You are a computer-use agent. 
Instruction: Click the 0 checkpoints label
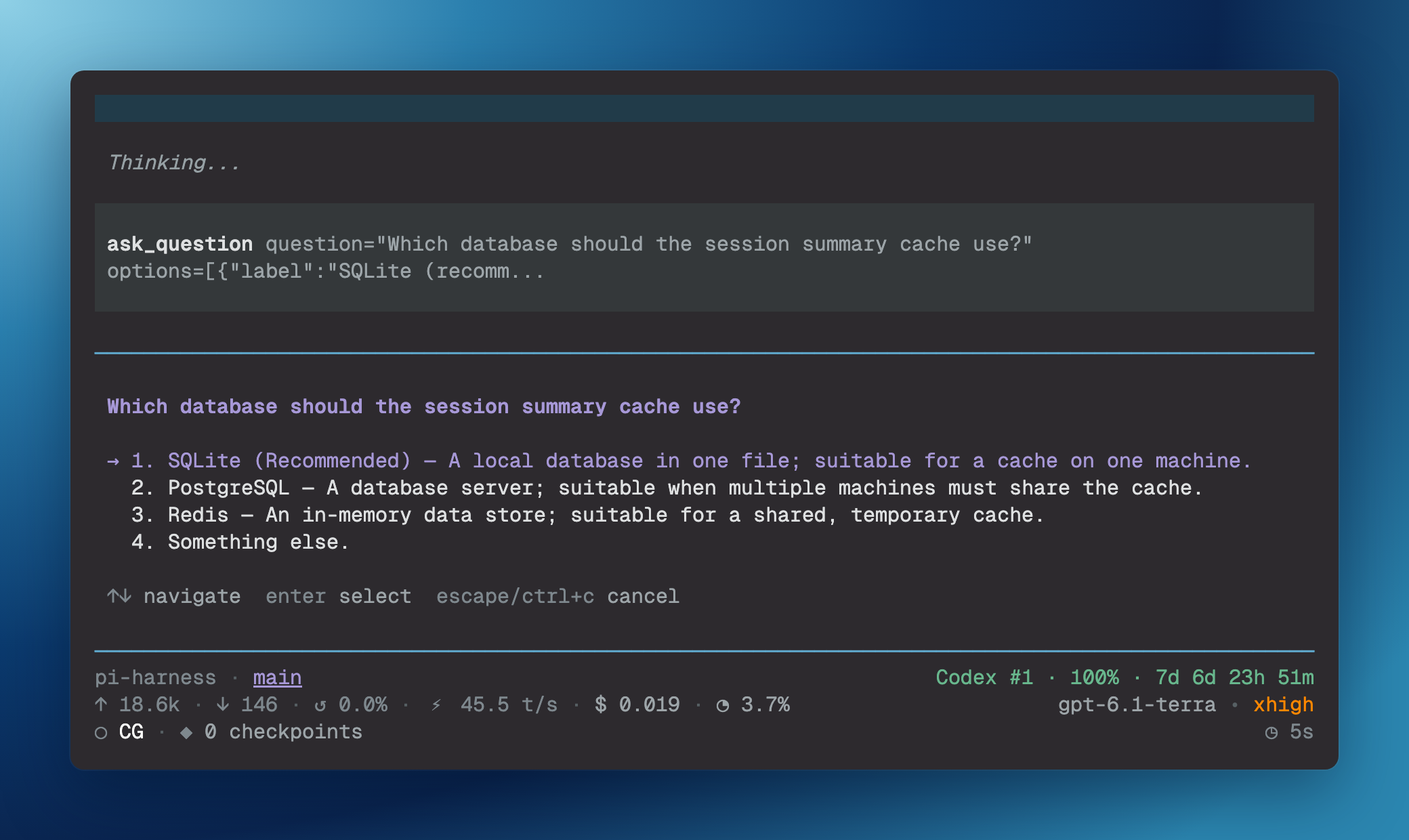[x=283, y=732]
